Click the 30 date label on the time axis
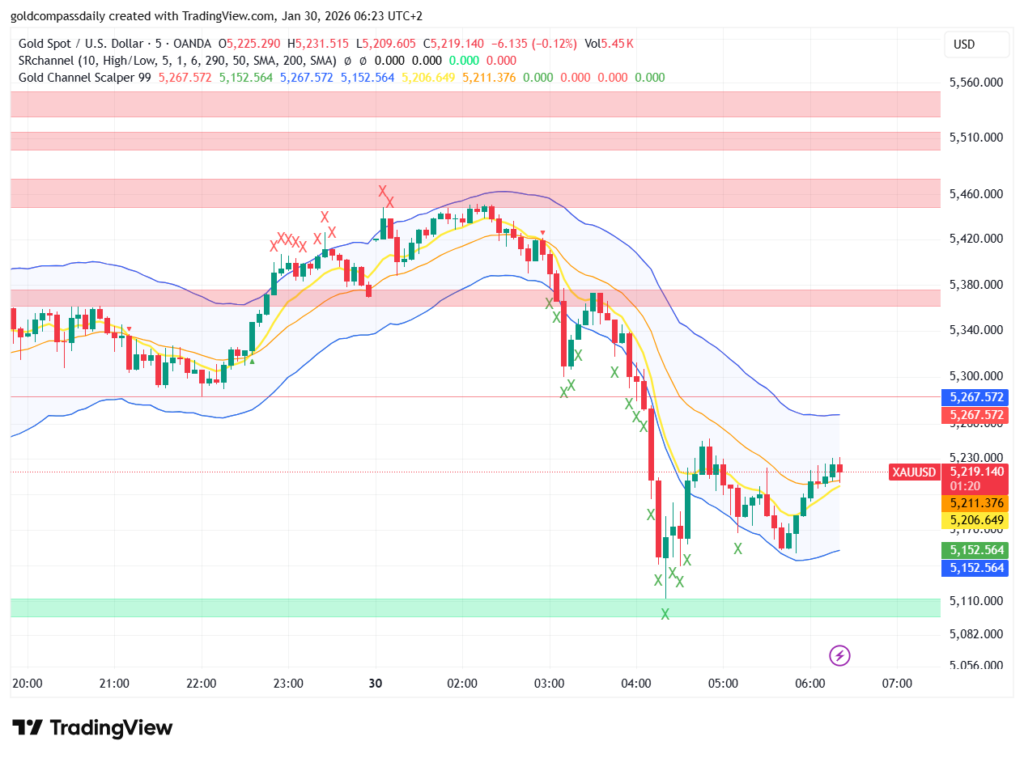Viewport: 1024px width, 758px height. 375,683
